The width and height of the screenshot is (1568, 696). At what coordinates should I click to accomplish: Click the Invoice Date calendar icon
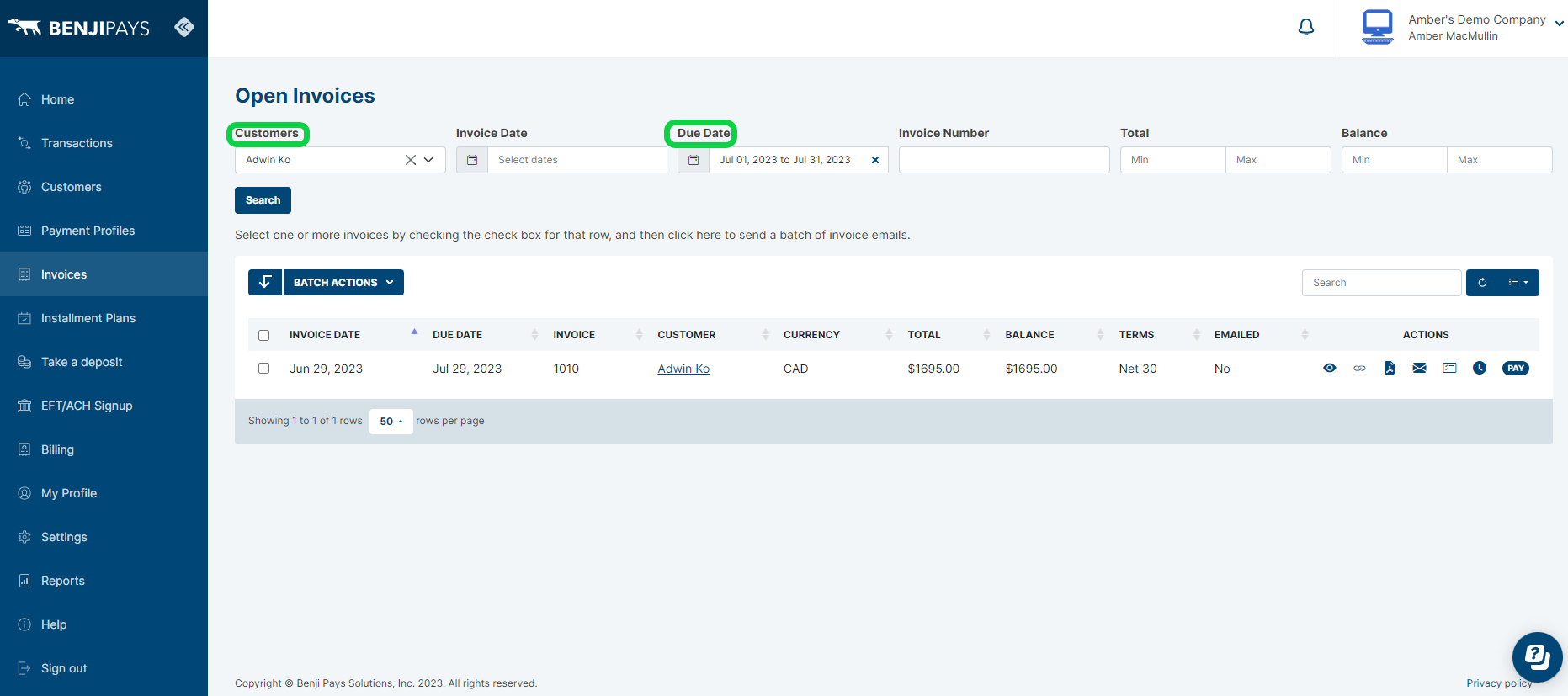(472, 160)
